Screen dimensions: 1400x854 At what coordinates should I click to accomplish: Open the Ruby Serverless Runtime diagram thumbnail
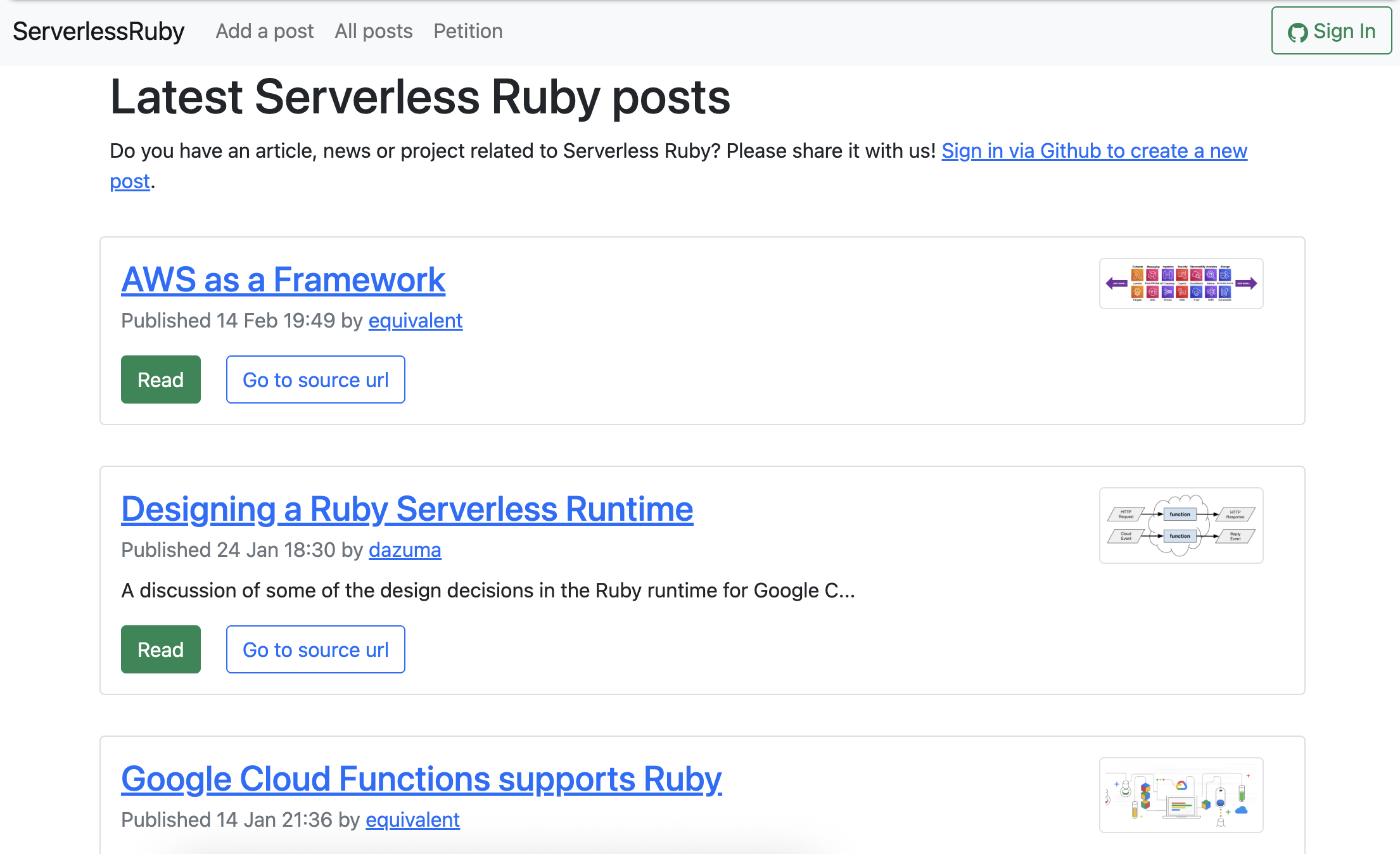1181,525
